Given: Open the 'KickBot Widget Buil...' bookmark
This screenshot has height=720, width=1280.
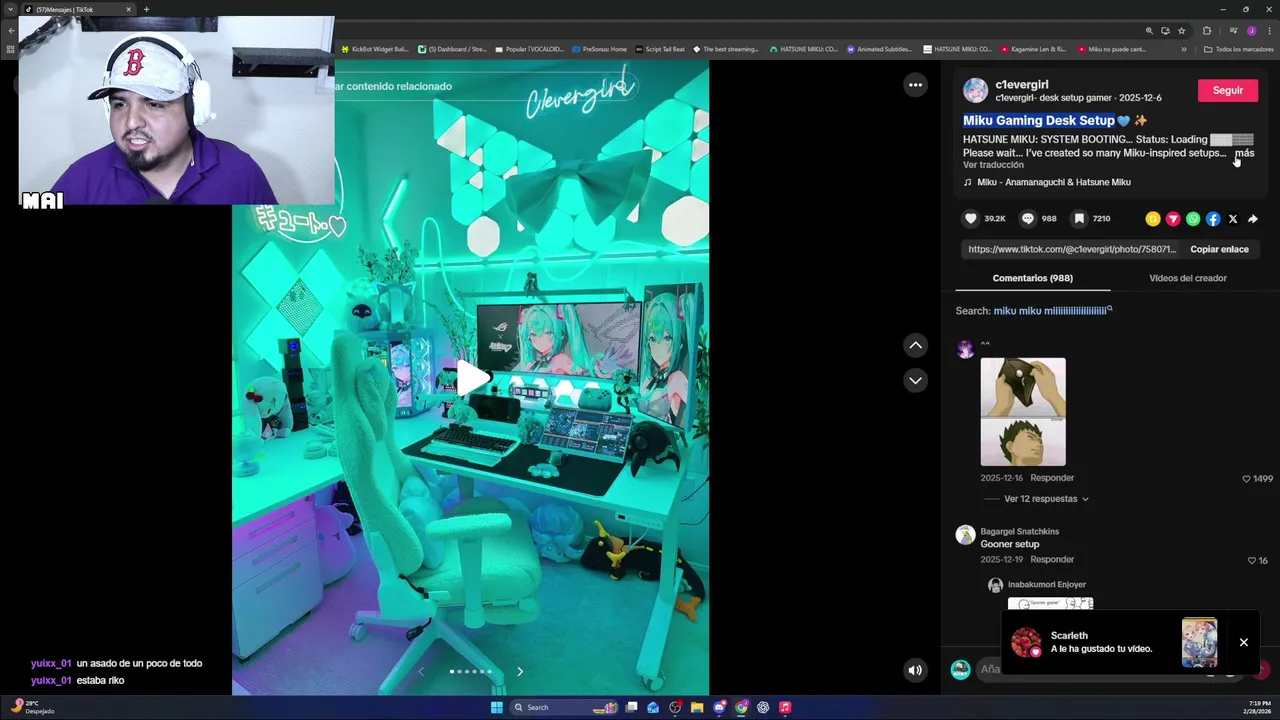Looking at the screenshot, I should 375,49.
